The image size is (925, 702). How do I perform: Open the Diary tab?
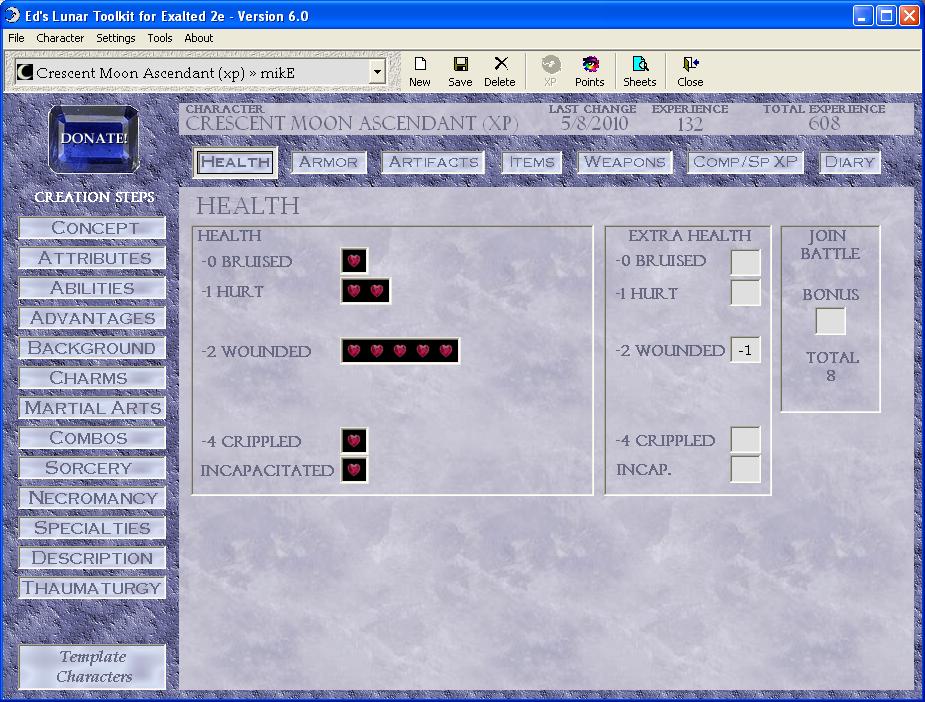(850, 162)
